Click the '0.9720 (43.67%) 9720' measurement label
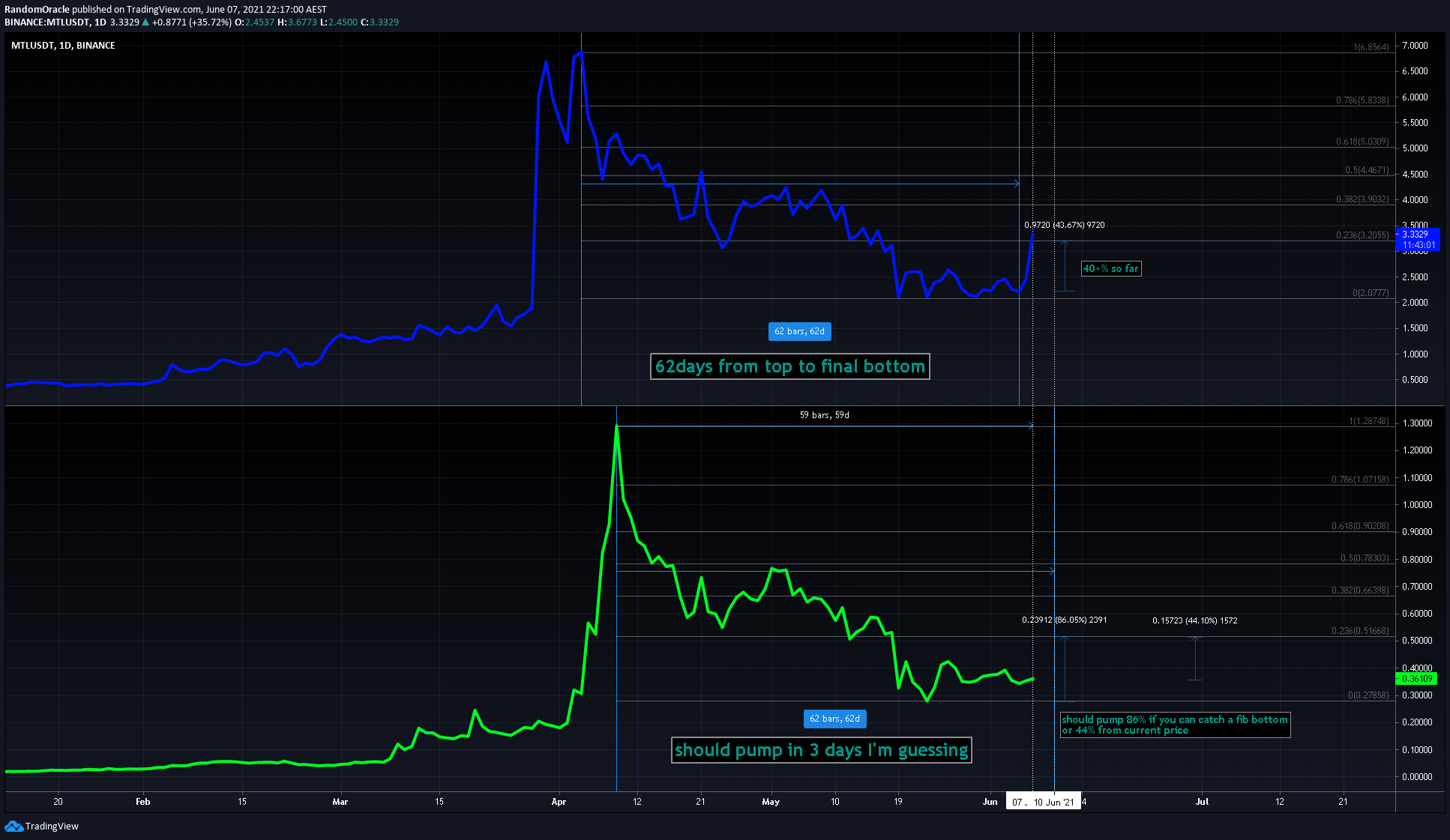Screen dimensions: 1450x840 tap(1064, 225)
